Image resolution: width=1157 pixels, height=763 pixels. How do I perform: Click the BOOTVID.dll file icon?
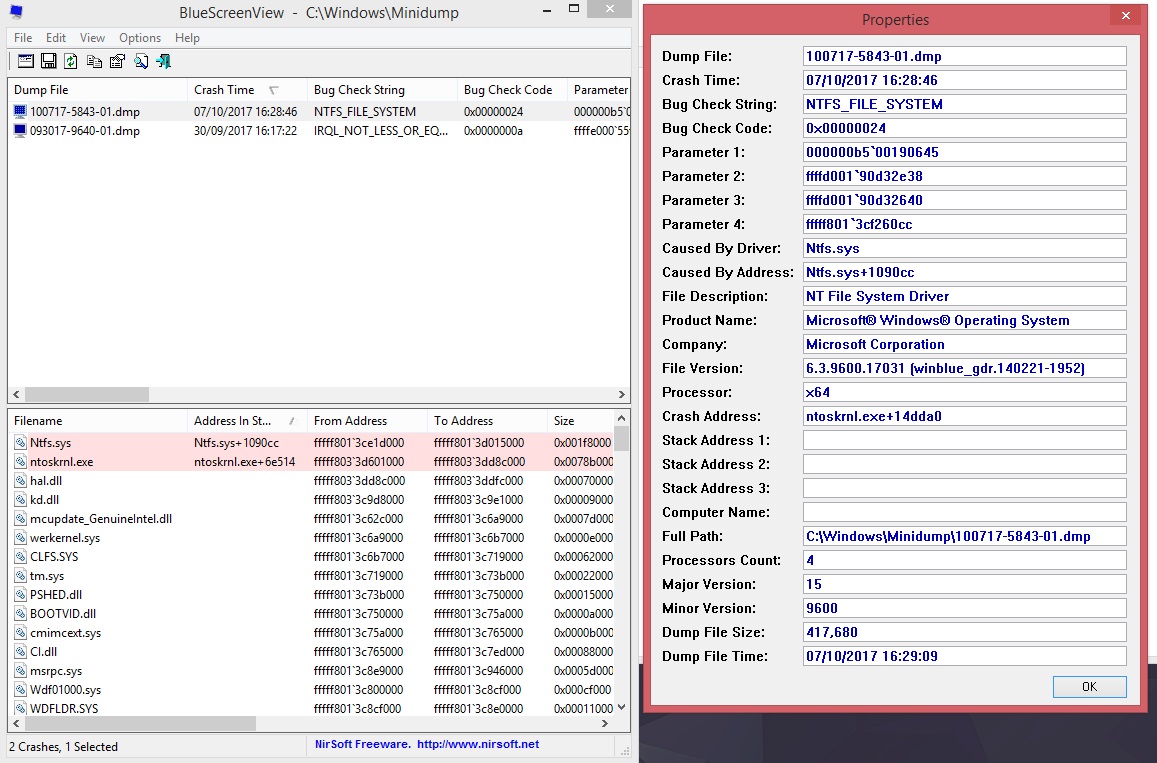coord(20,614)
